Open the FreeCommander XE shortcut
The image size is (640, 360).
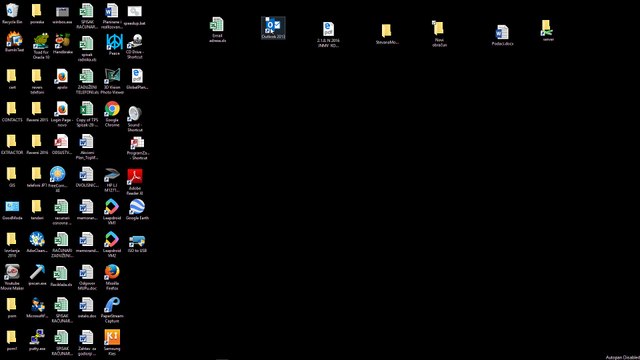click(58, 179)
